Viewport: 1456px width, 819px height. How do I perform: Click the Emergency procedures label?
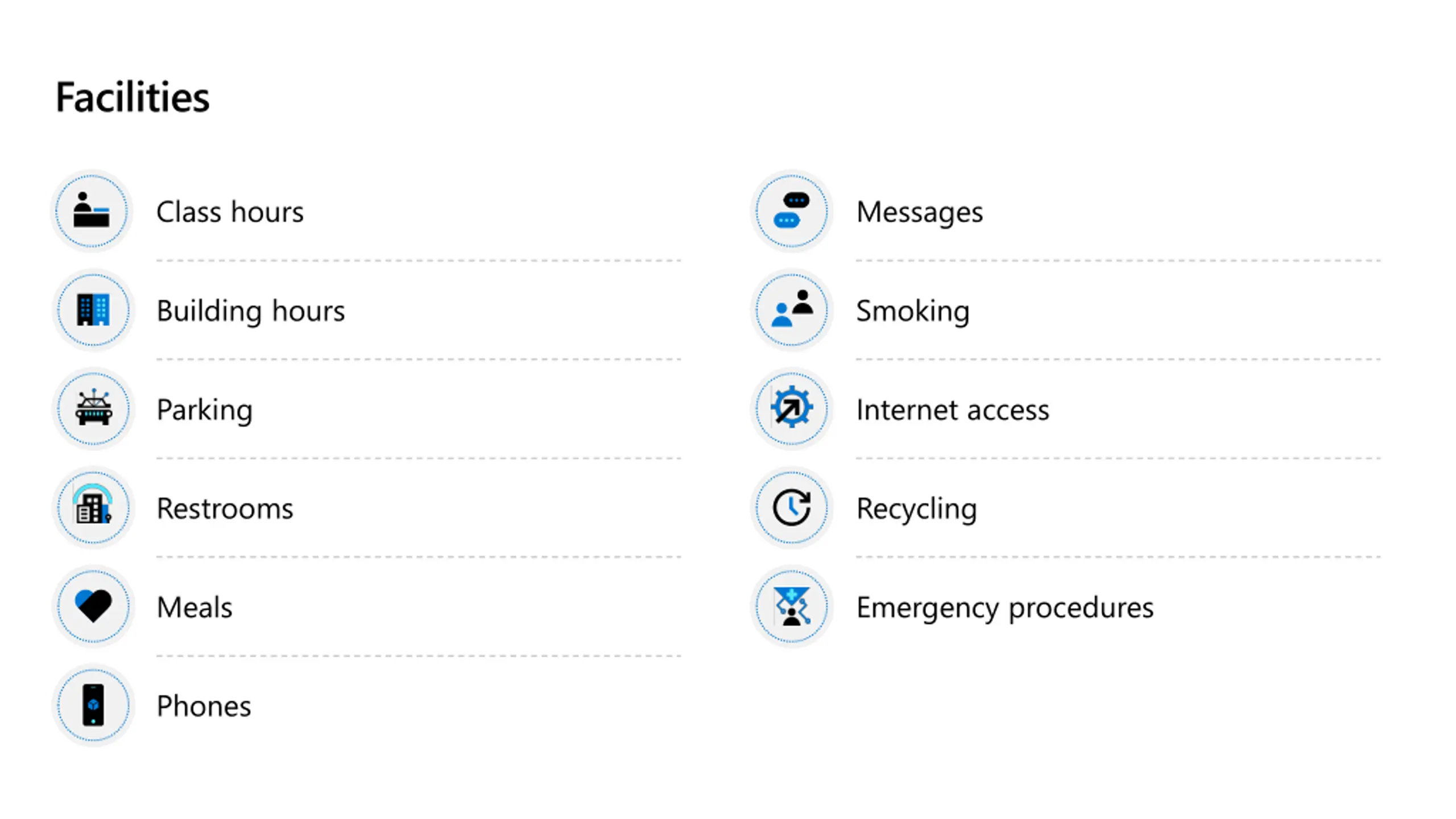coord(1005,608)
